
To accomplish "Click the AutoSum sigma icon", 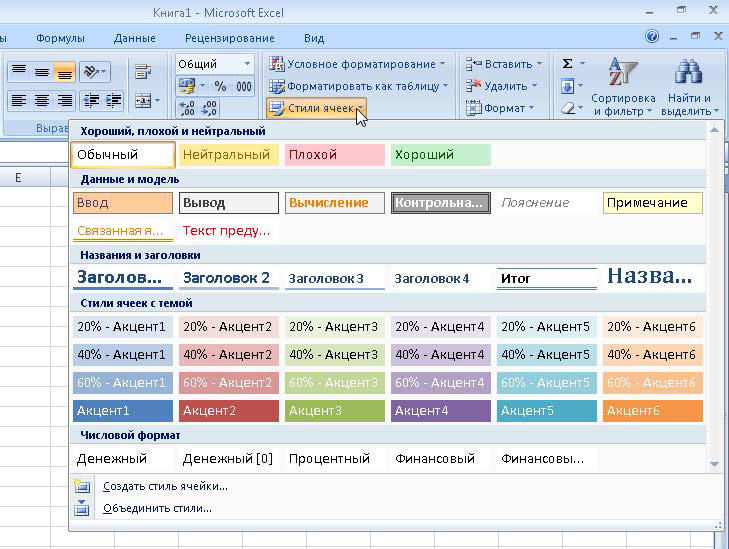I will [567, 64].
